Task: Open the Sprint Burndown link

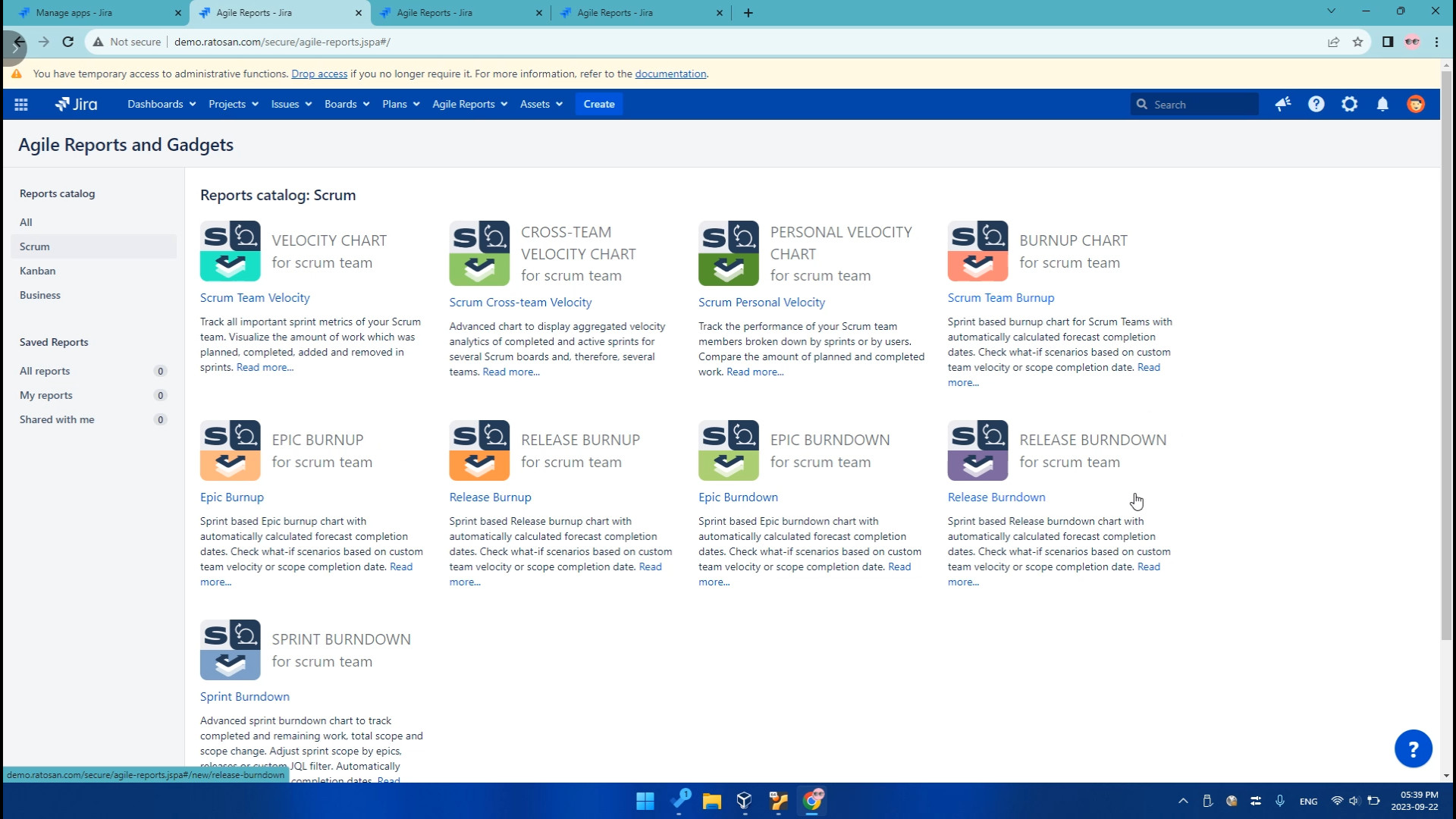Action: 245,697
